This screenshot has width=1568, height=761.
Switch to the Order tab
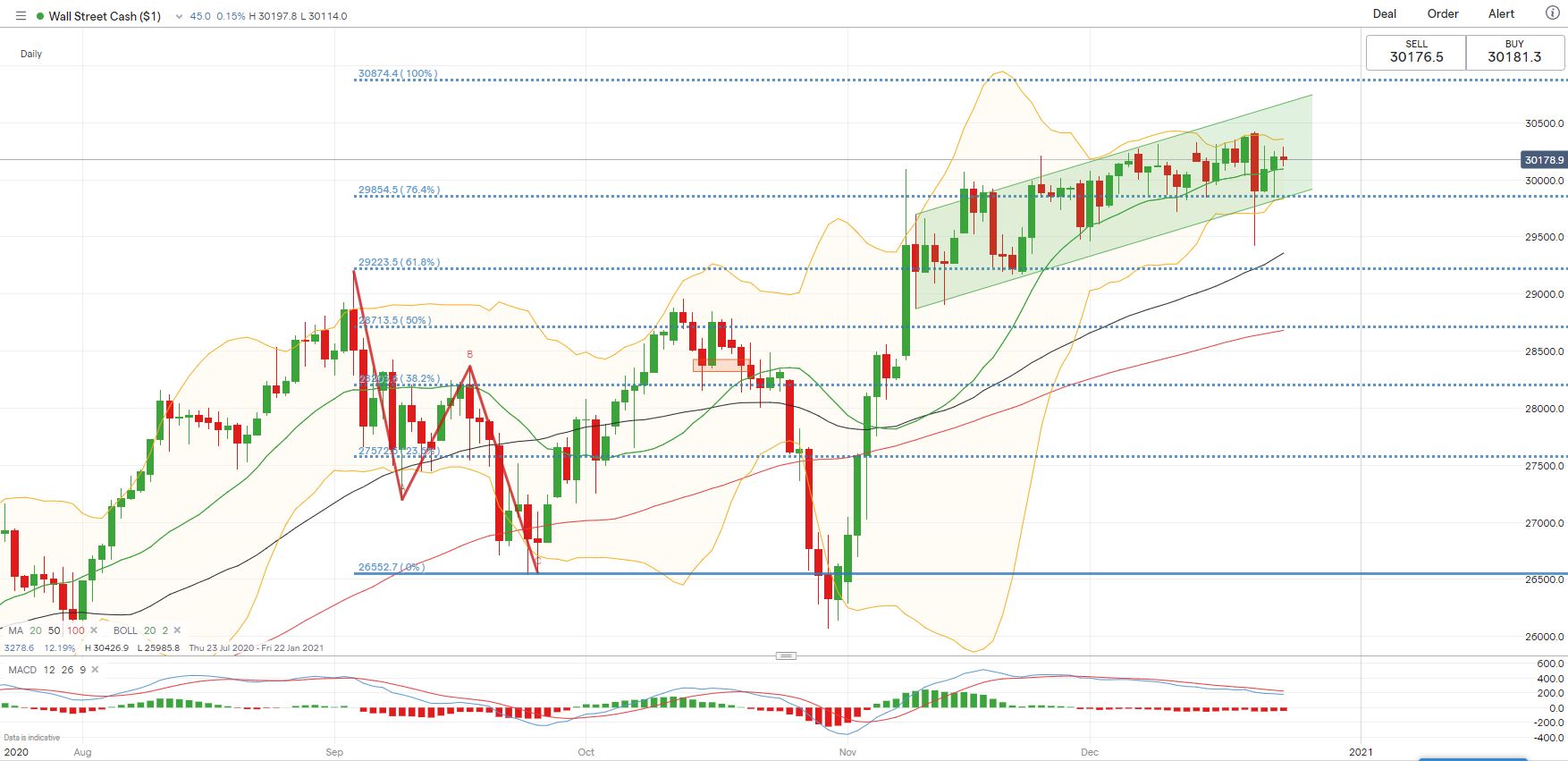click(1443, 13)
